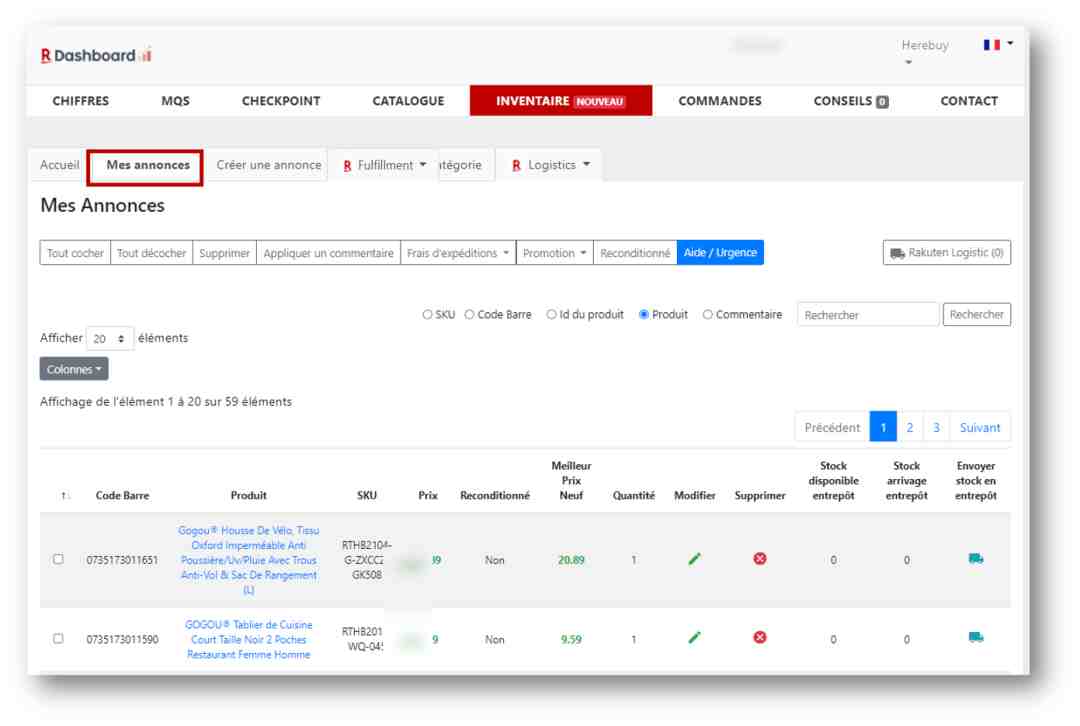The width and height of the screenshot is (1080, 726).
Task: Focus the Rechercher search input field
Action: [x=868, y=315]
